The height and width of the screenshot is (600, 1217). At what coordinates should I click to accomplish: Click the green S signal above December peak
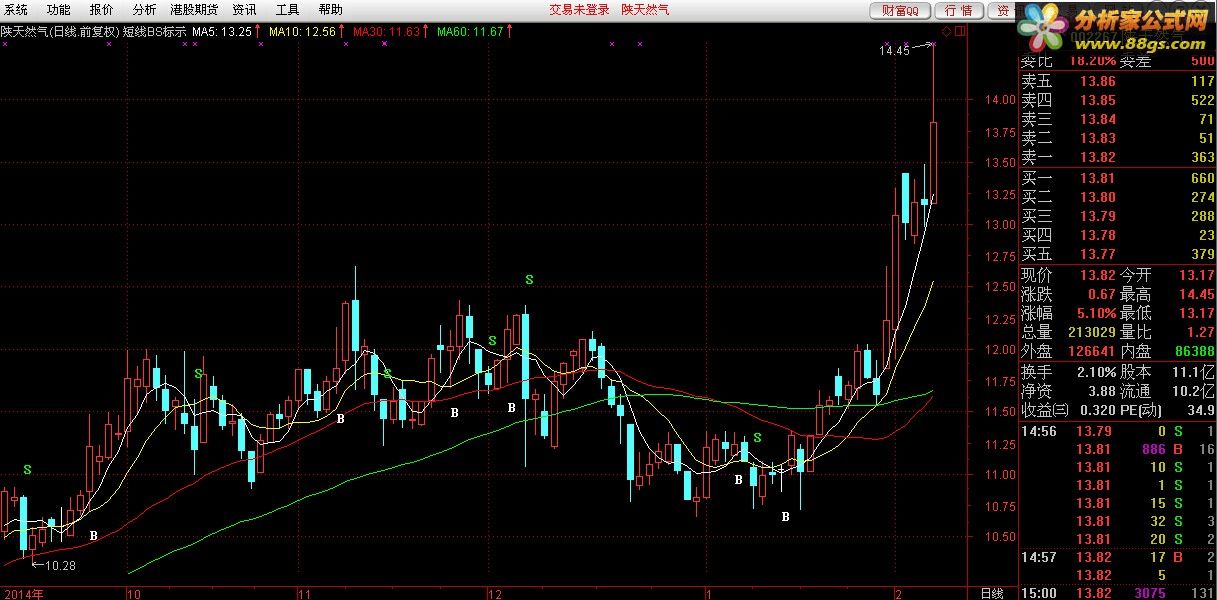529,279
